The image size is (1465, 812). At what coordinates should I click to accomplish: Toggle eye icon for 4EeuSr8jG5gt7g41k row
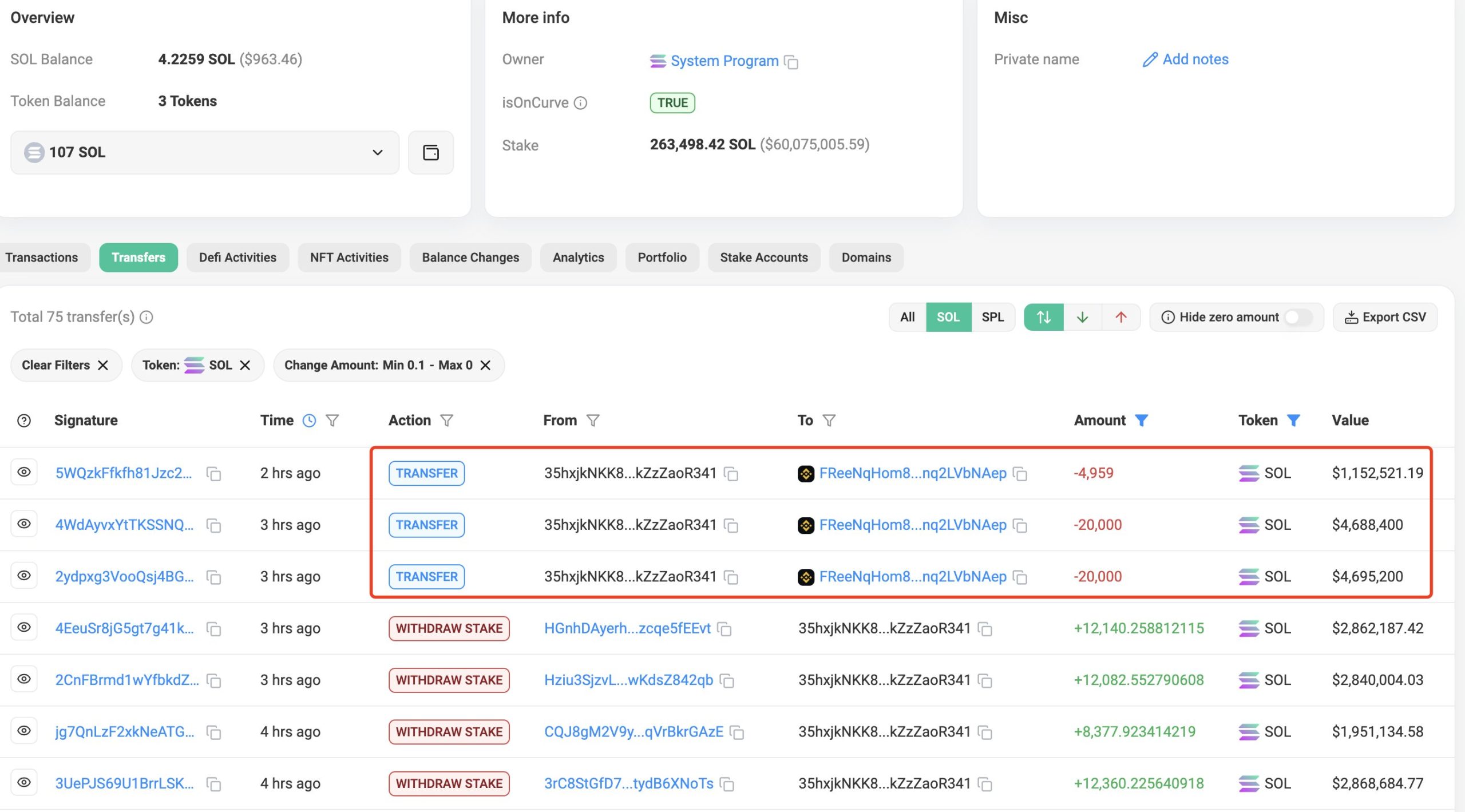[24, 627]
